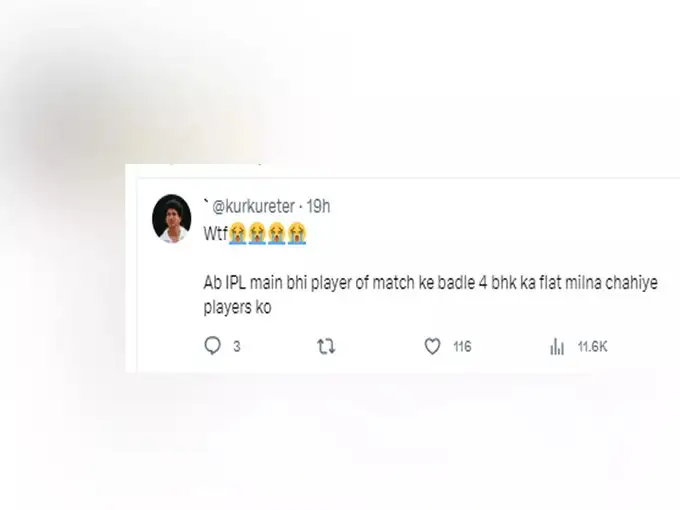Click the word Wtf in the tweet
680x510 pixels.
pos(216,234)
